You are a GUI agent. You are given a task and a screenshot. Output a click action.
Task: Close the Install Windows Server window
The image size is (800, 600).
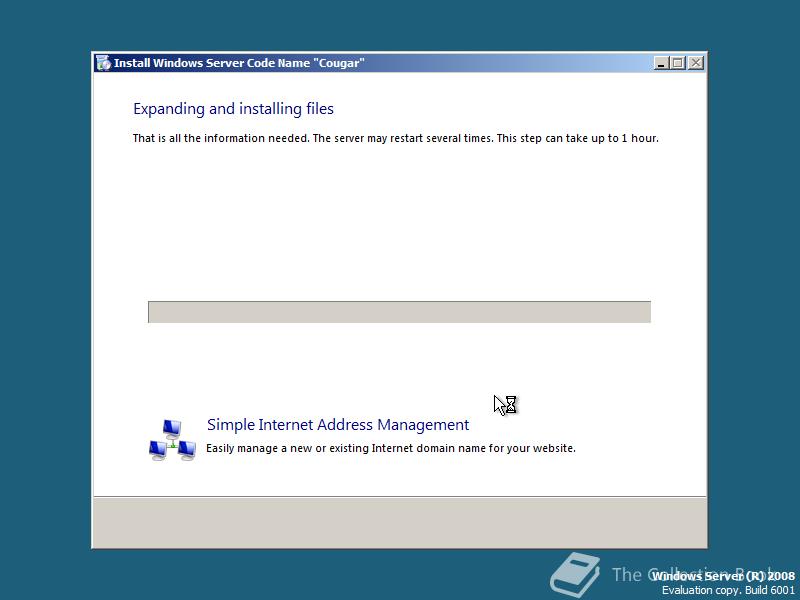[x=696, y=63]
